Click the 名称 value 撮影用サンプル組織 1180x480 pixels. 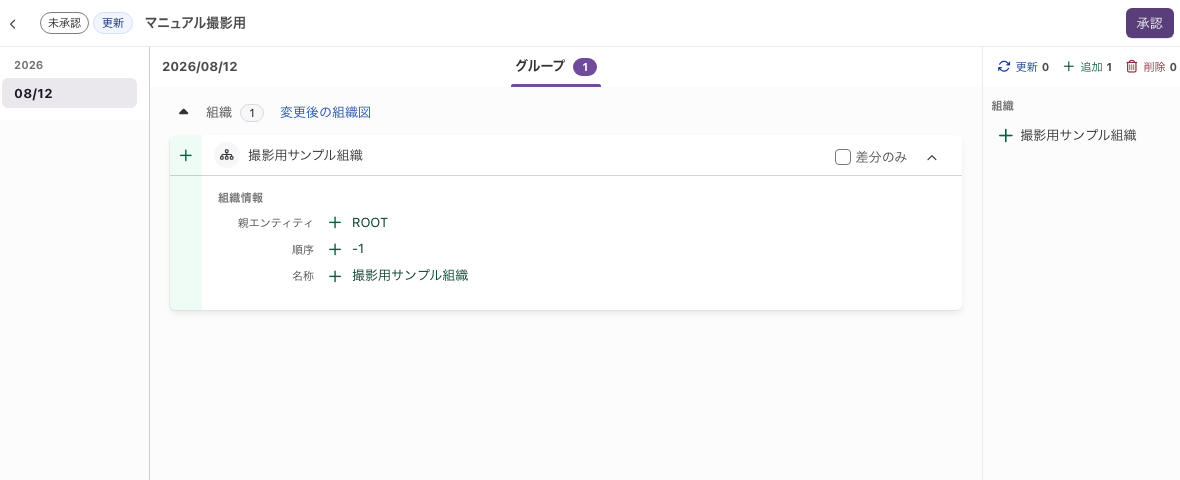[x=410, y=275]
